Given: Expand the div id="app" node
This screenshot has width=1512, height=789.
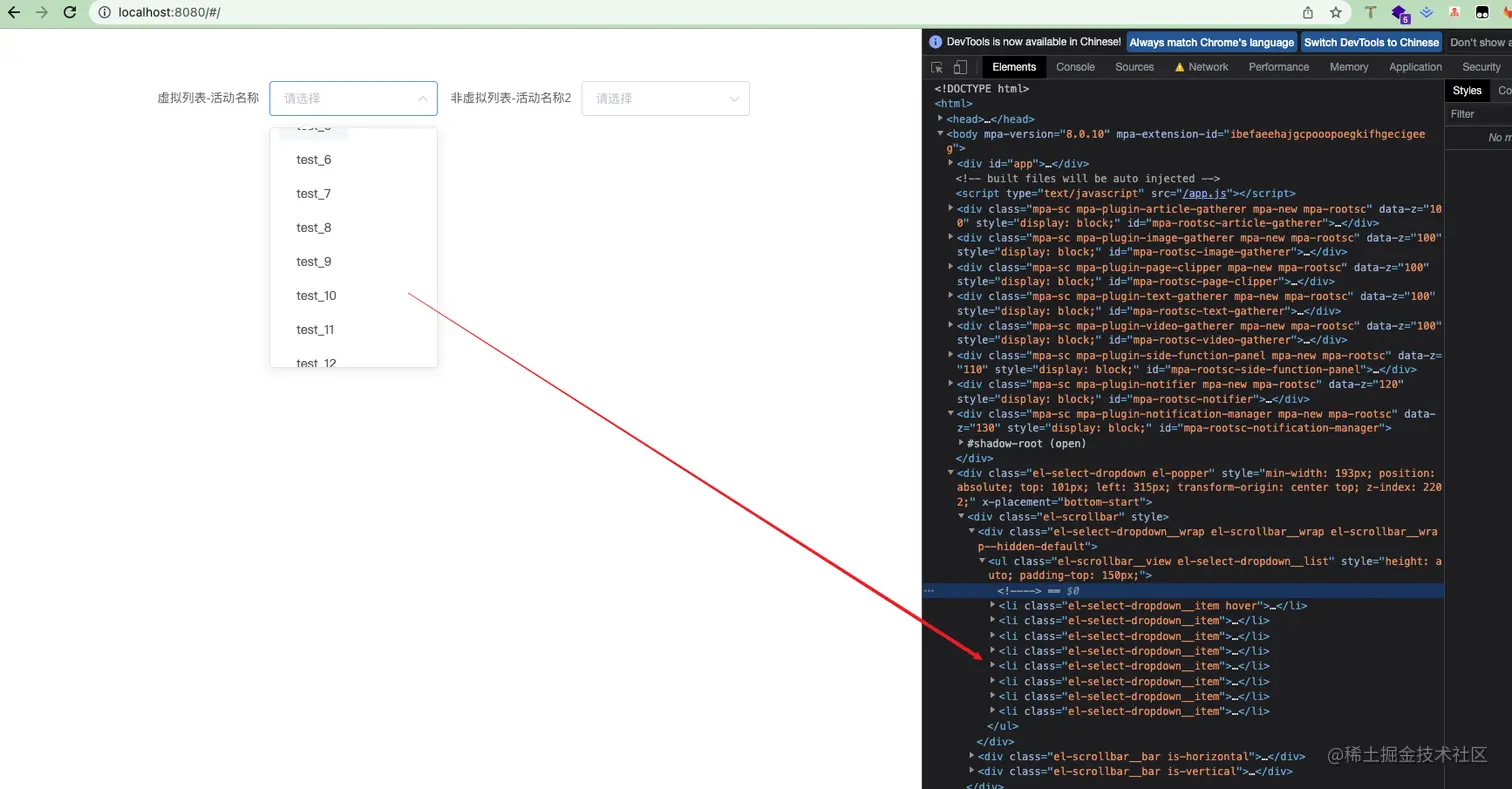Looking at the screenshot, I should 951,163.
